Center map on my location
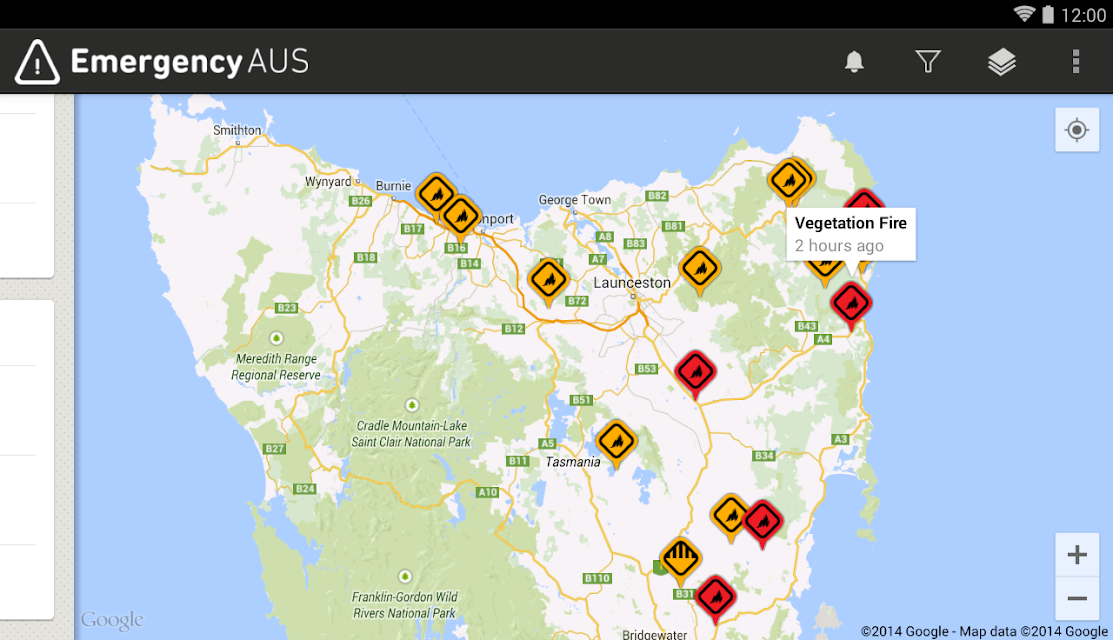 pos(1077,130)
